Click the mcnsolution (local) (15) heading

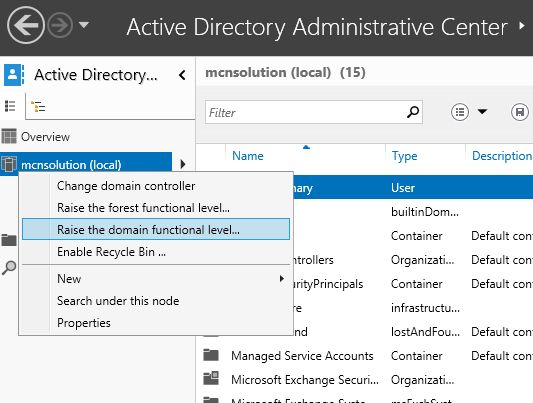(x=285, y=72)
